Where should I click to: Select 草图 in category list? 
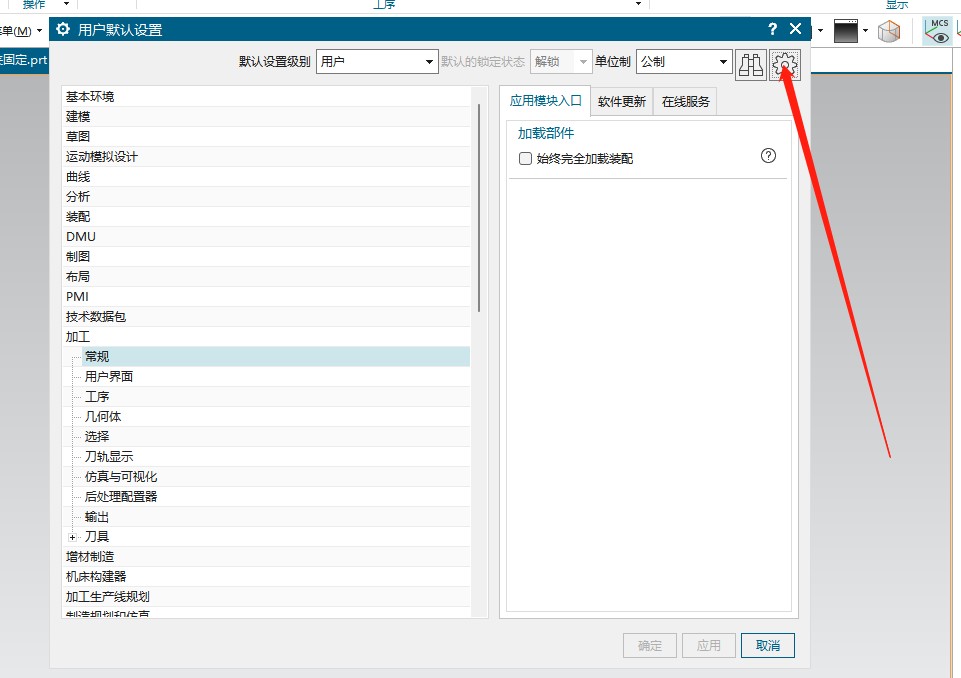pyautogui.click(x=266, y=137)
